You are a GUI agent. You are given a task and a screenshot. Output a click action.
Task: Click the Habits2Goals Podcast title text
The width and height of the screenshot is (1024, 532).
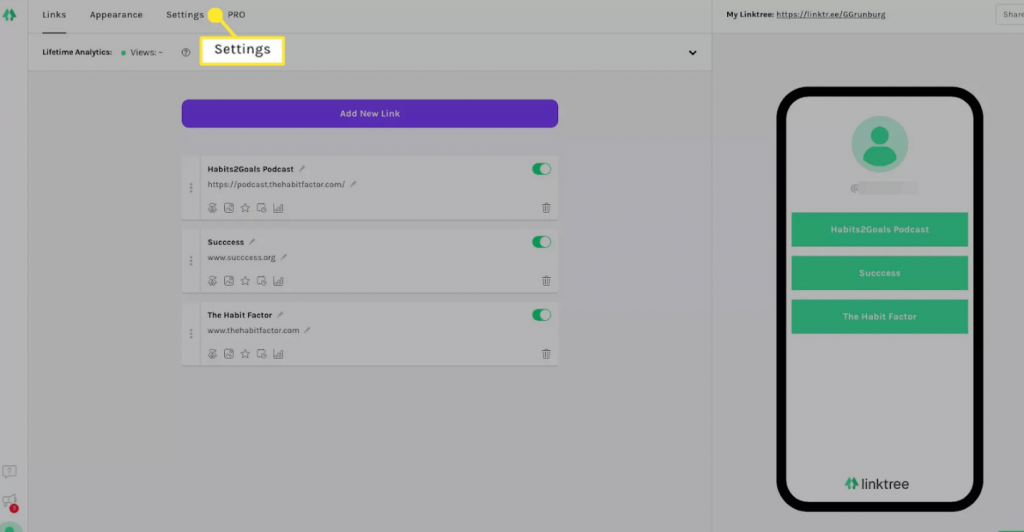pos(251,169)
